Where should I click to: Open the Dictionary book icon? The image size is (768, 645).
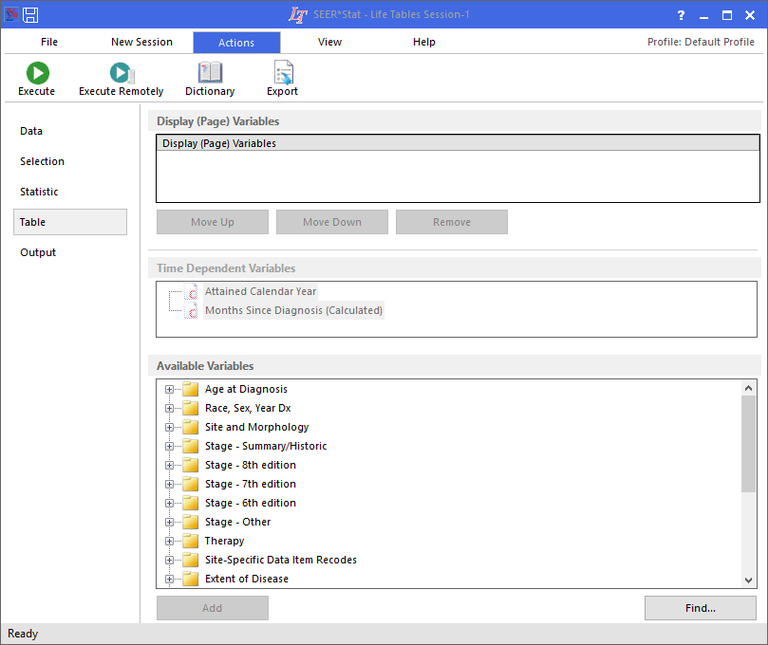click(210, 73)
